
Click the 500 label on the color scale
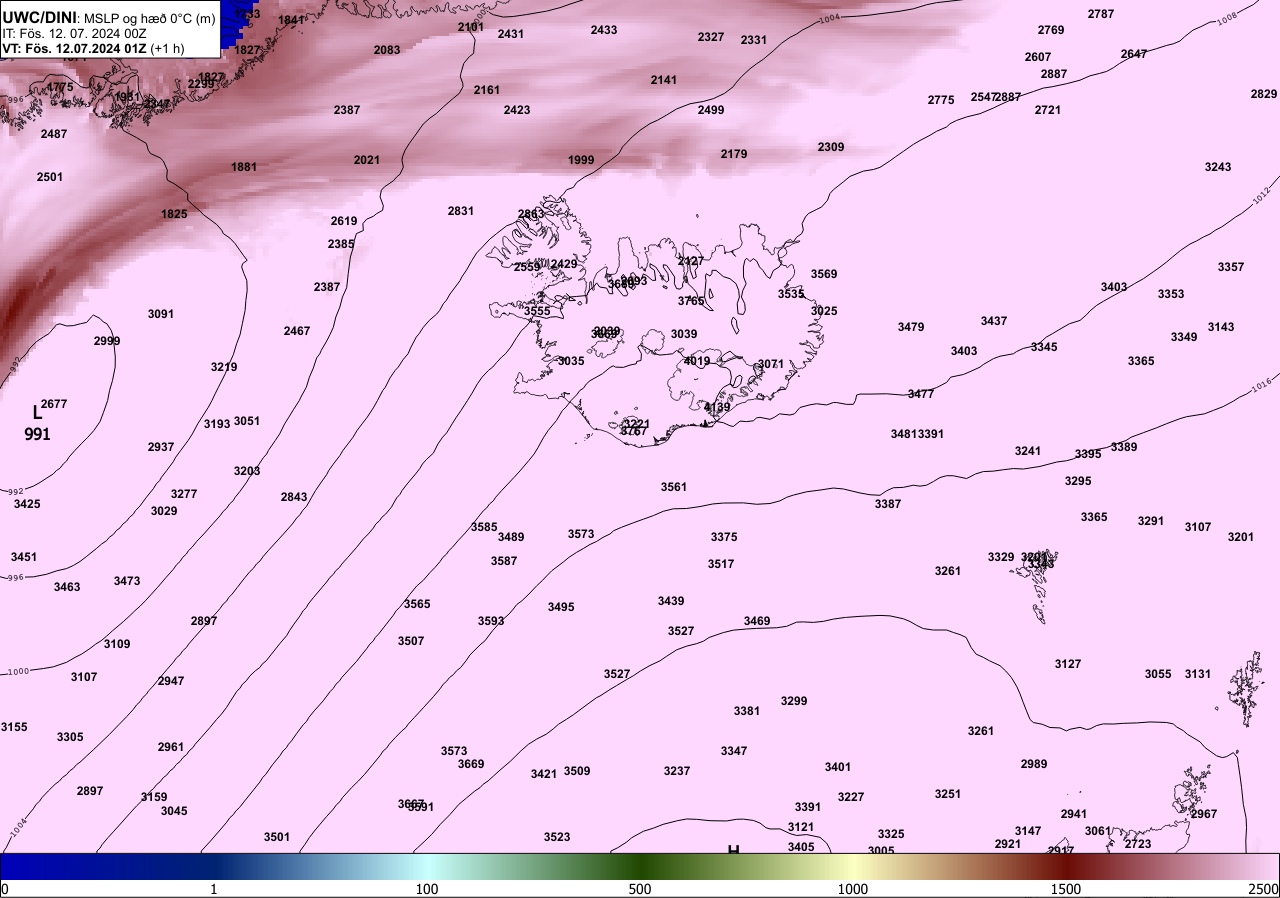[640, 889]
